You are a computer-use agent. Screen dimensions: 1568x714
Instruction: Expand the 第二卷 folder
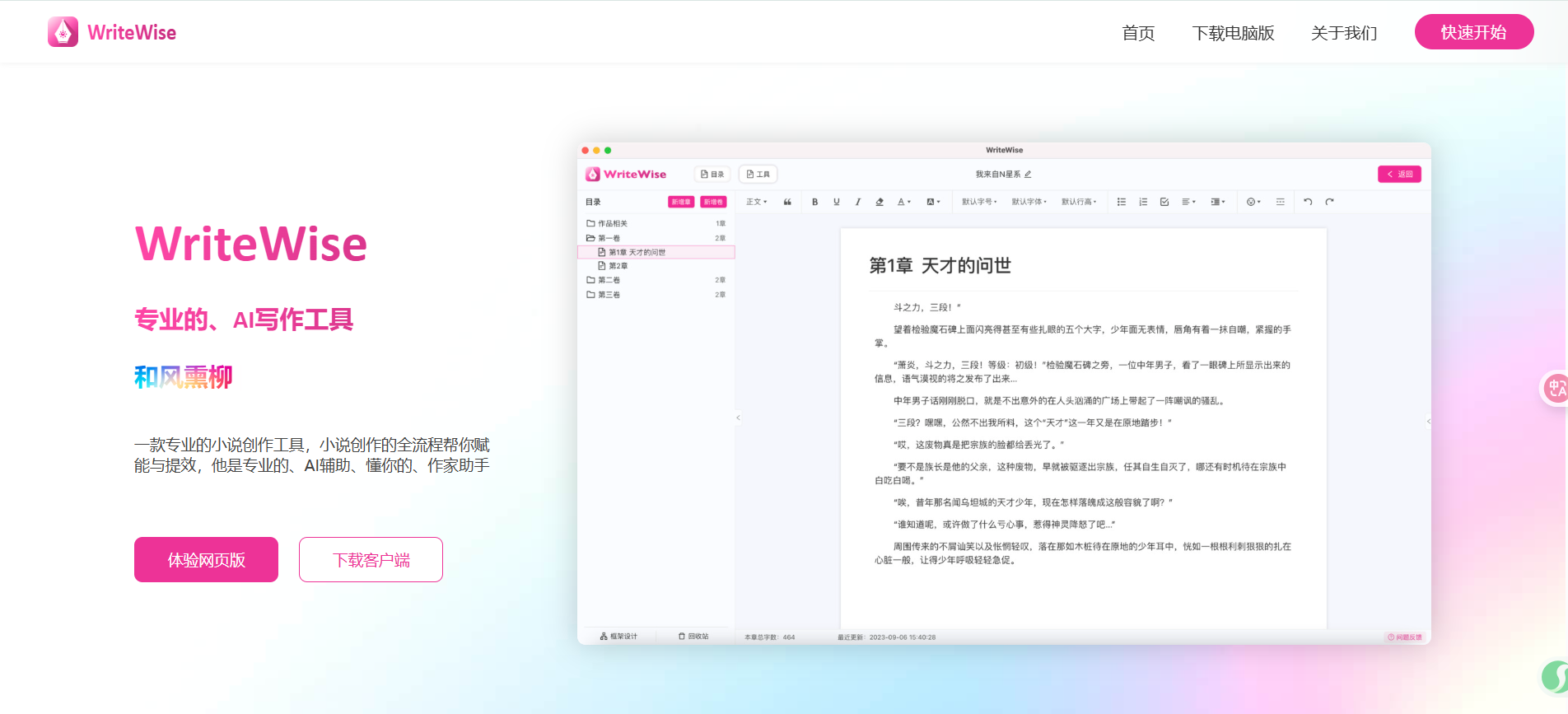pos(656,280)
